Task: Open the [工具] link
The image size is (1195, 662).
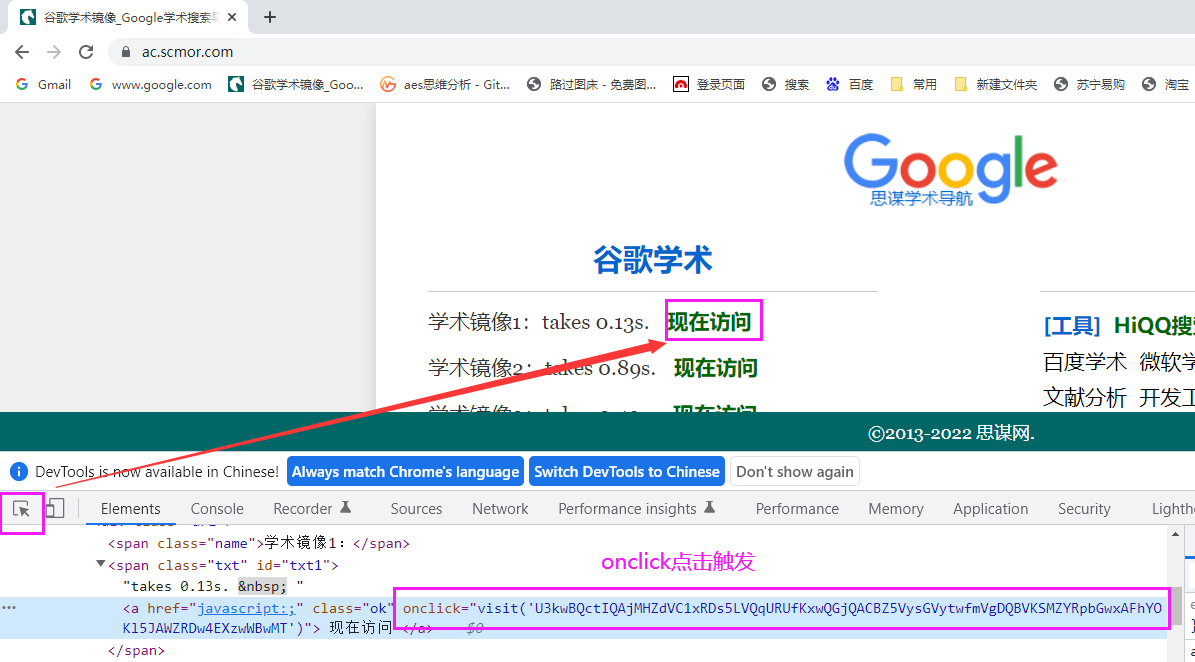Action: 1072,326
